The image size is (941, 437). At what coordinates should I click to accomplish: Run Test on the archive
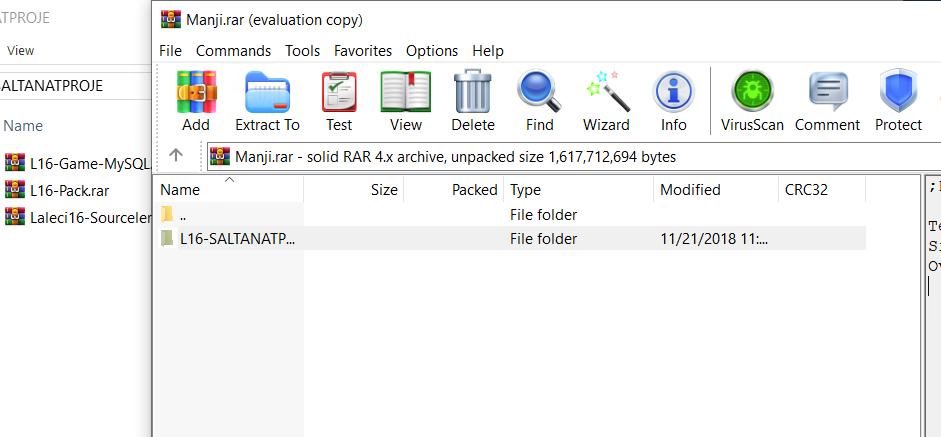pyautogui.click(x=339, y=92)
